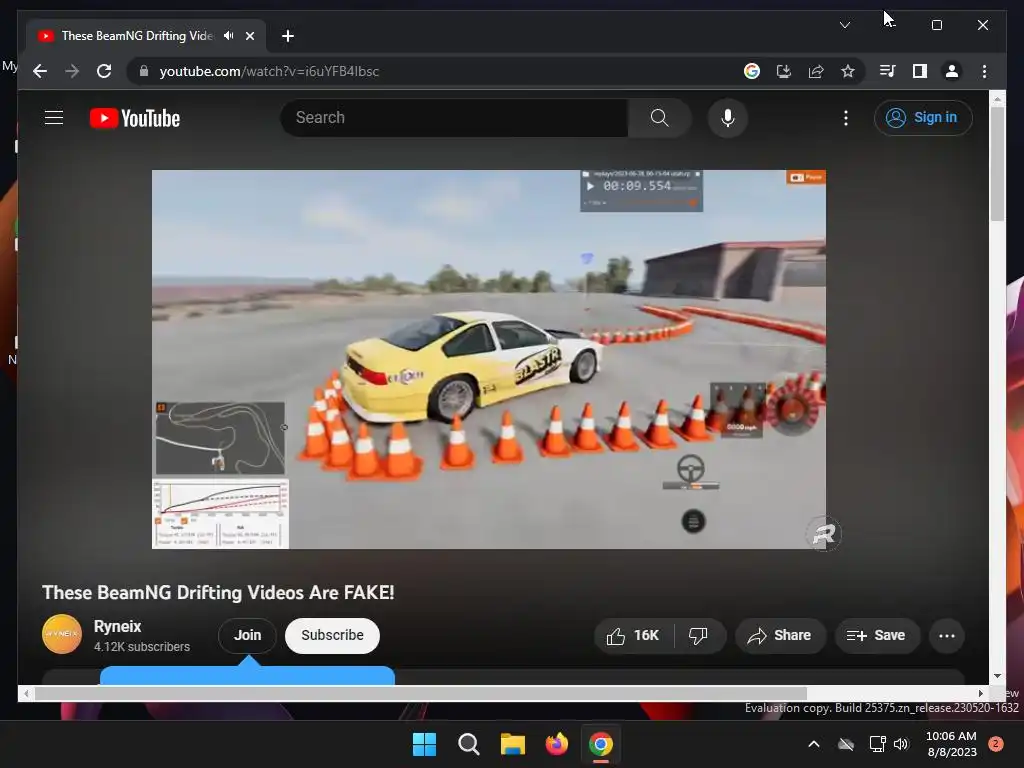Click the scroll down arrow of vertical scrollbar
The width and height of the screenshot is (1024, 768).
[x=997, y=676]
